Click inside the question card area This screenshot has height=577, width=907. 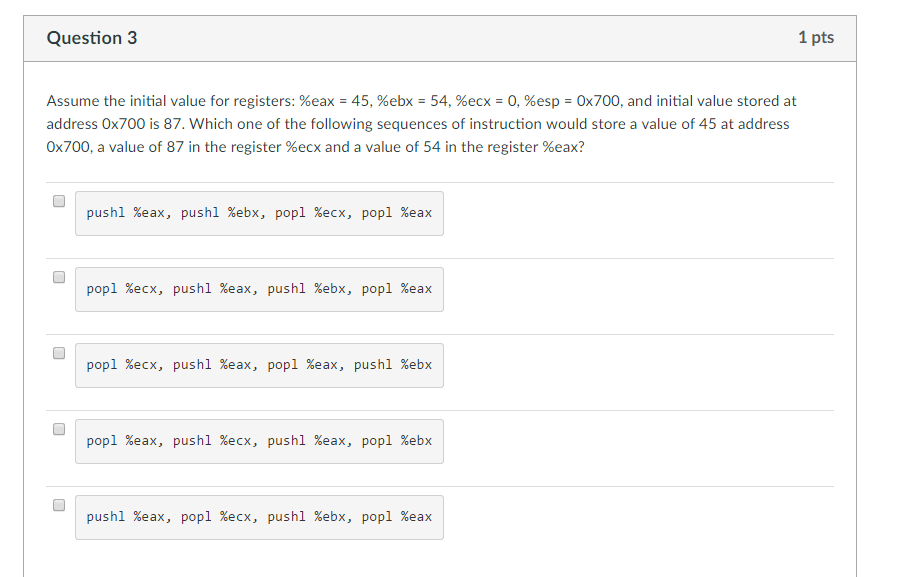[x=600, y=300]
